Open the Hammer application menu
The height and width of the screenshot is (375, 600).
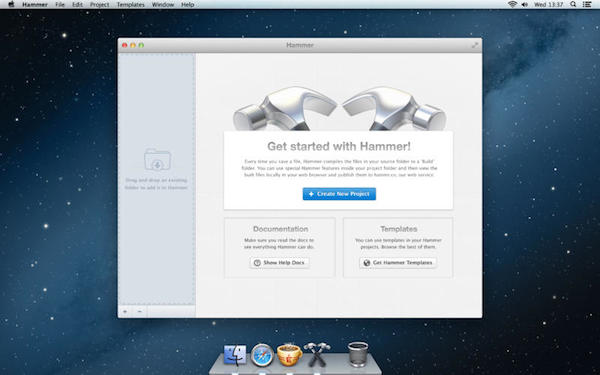pos(35,5)
